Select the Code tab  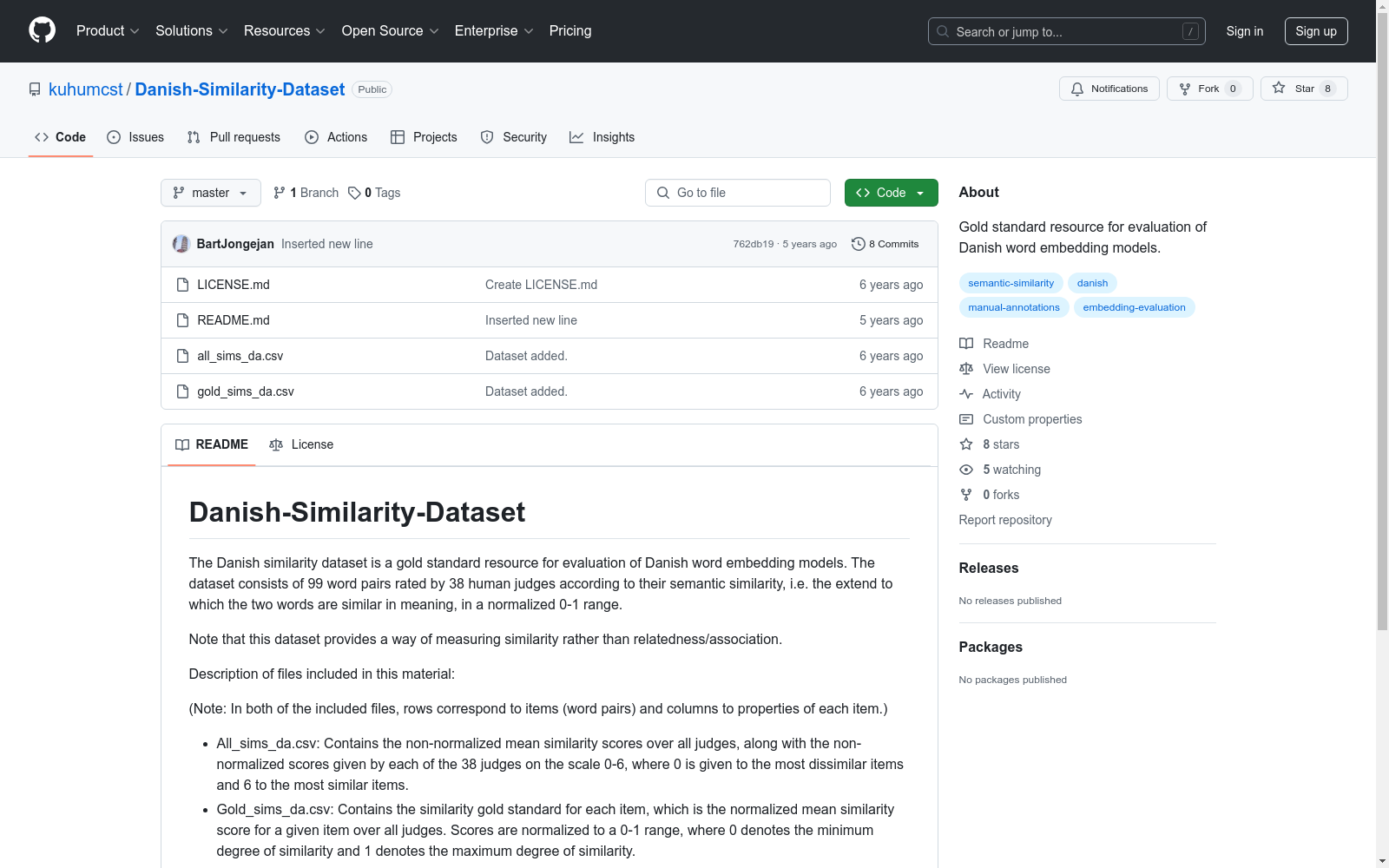point(61,137)
